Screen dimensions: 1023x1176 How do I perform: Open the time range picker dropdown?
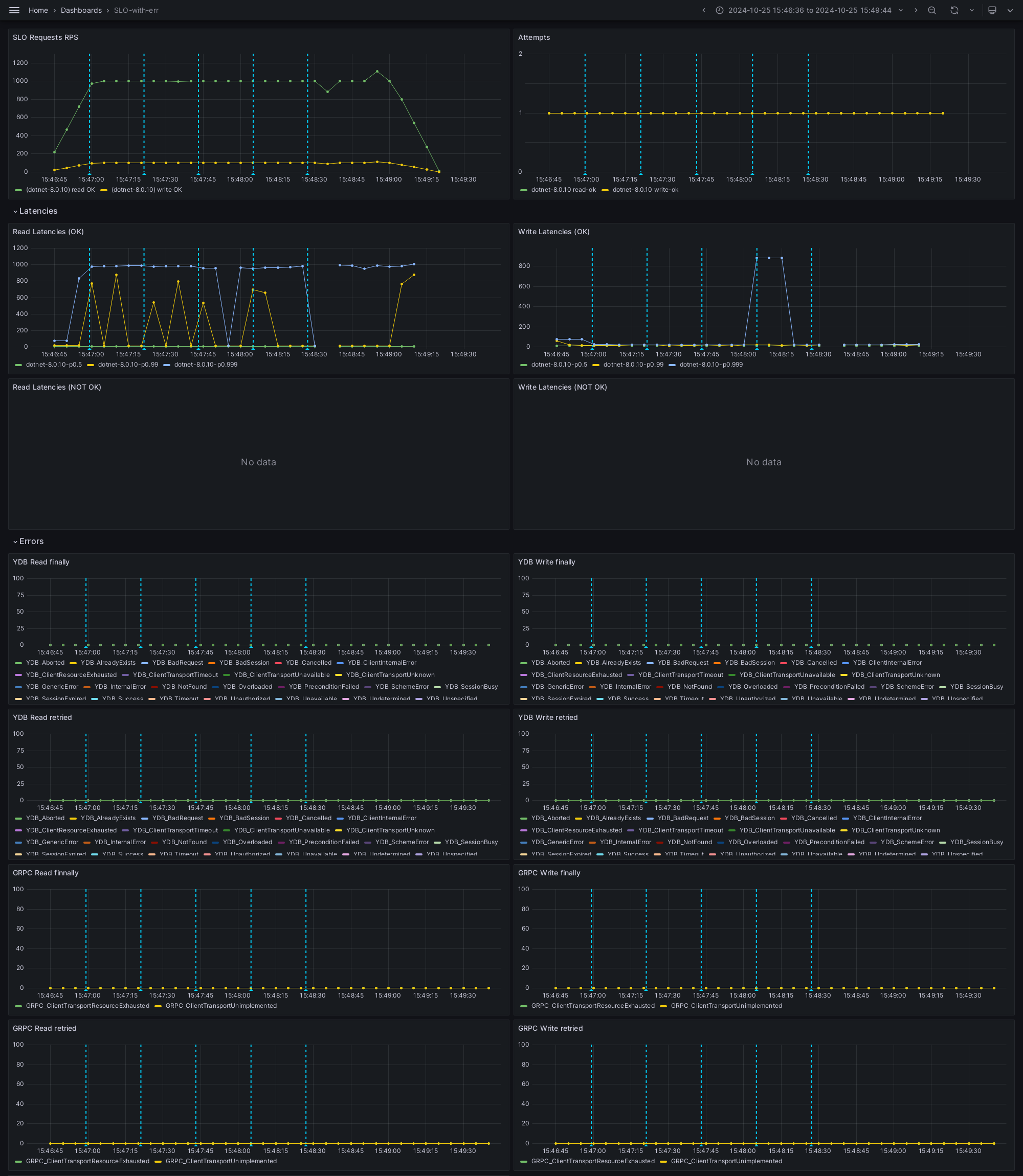tap(901, 10)
